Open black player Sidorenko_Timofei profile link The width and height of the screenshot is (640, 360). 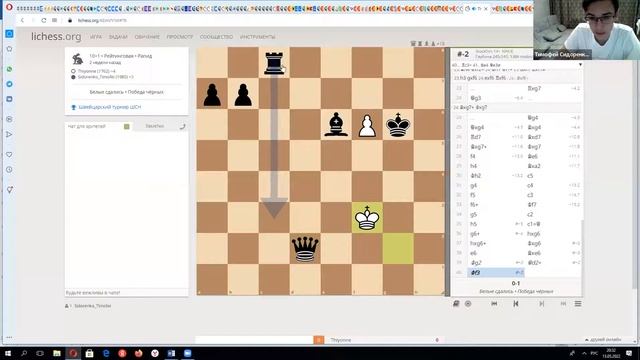(x=105, y=77)
